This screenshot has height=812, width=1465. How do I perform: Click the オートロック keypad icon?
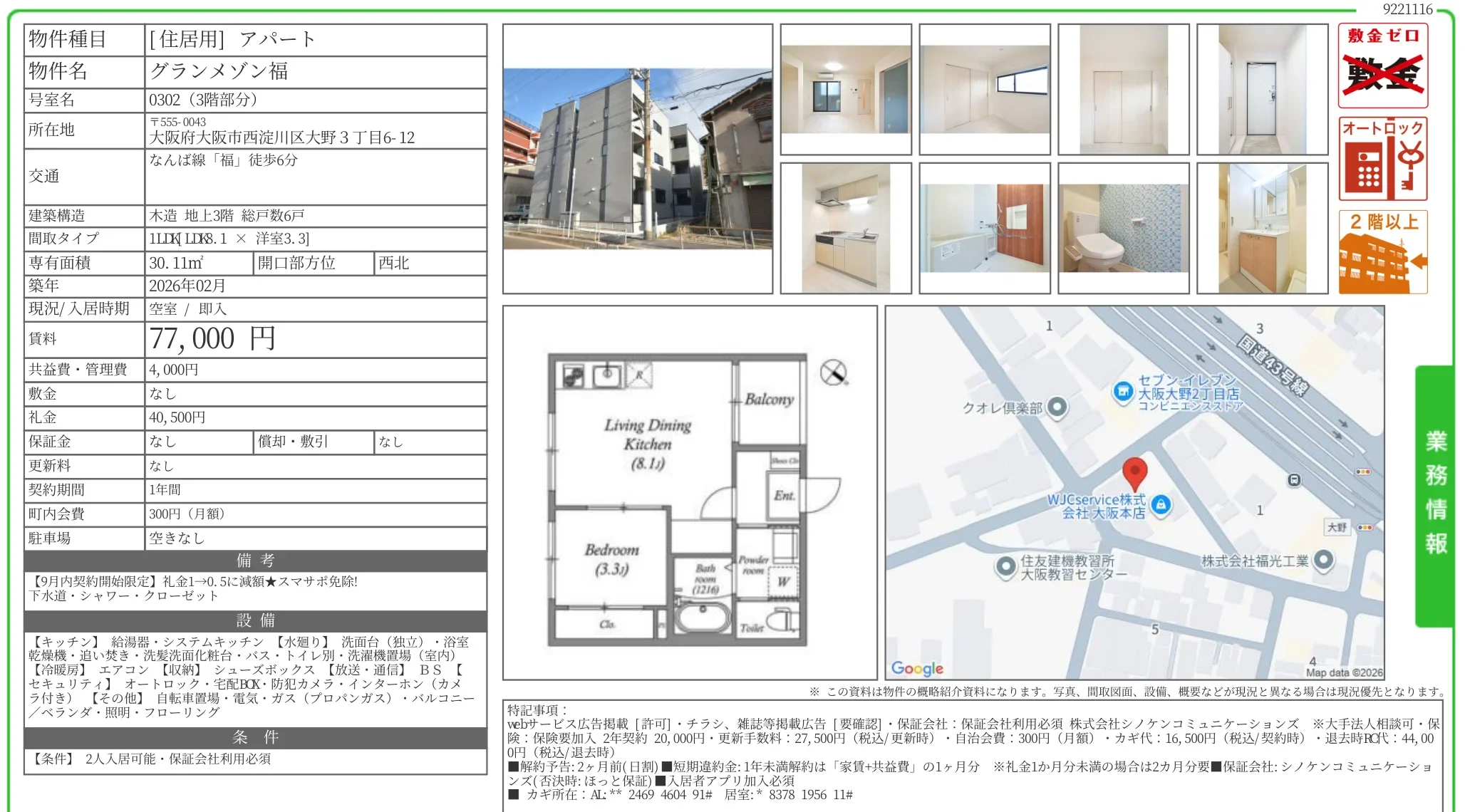(1383, 159)
